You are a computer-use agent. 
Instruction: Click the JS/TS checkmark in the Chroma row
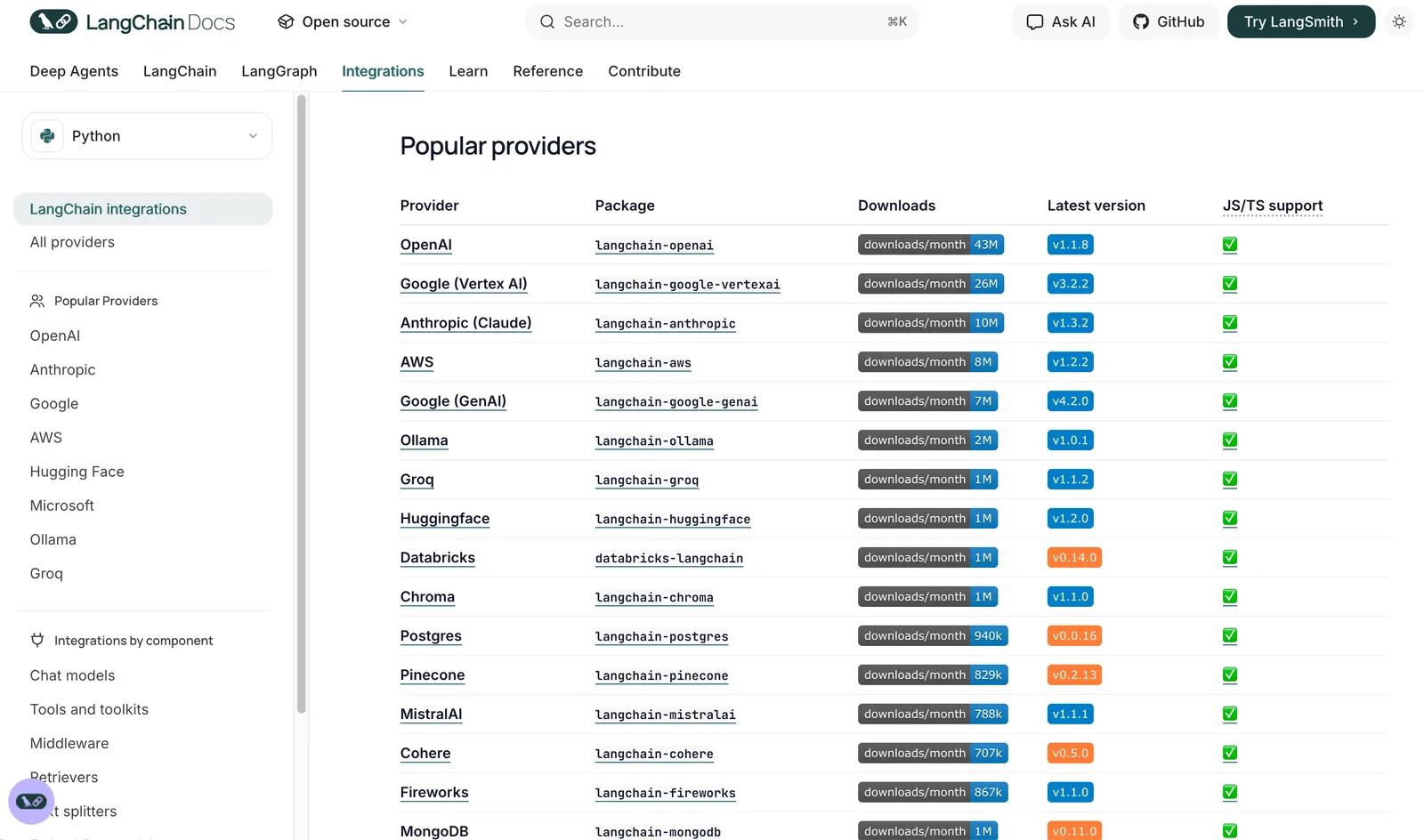tap(1230, 597)
